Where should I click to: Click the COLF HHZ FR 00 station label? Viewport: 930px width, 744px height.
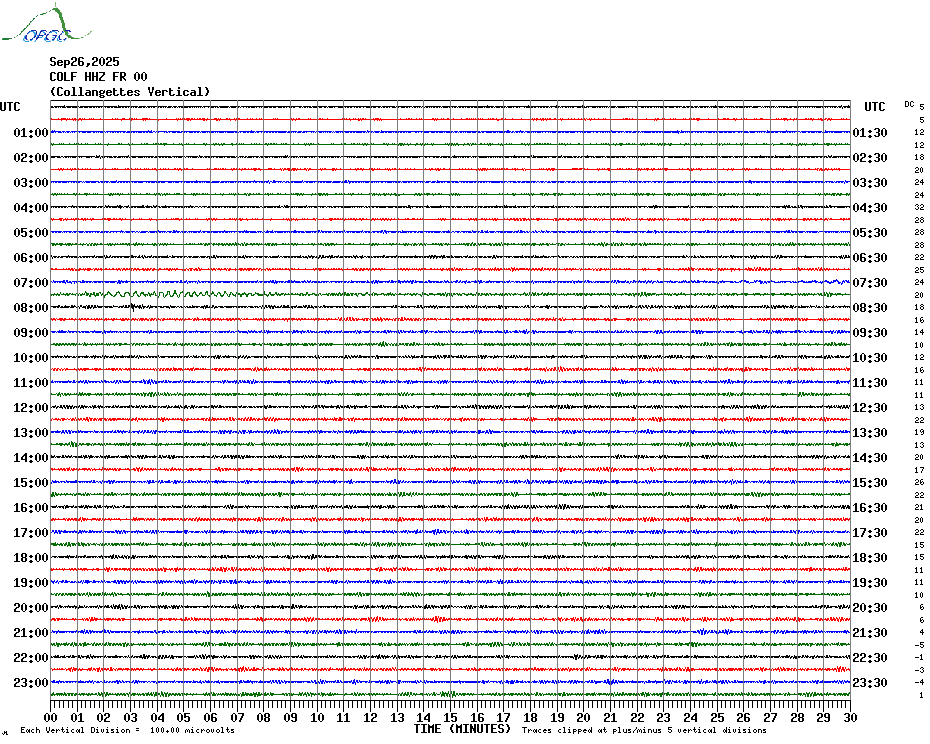(x=98, y=77)
